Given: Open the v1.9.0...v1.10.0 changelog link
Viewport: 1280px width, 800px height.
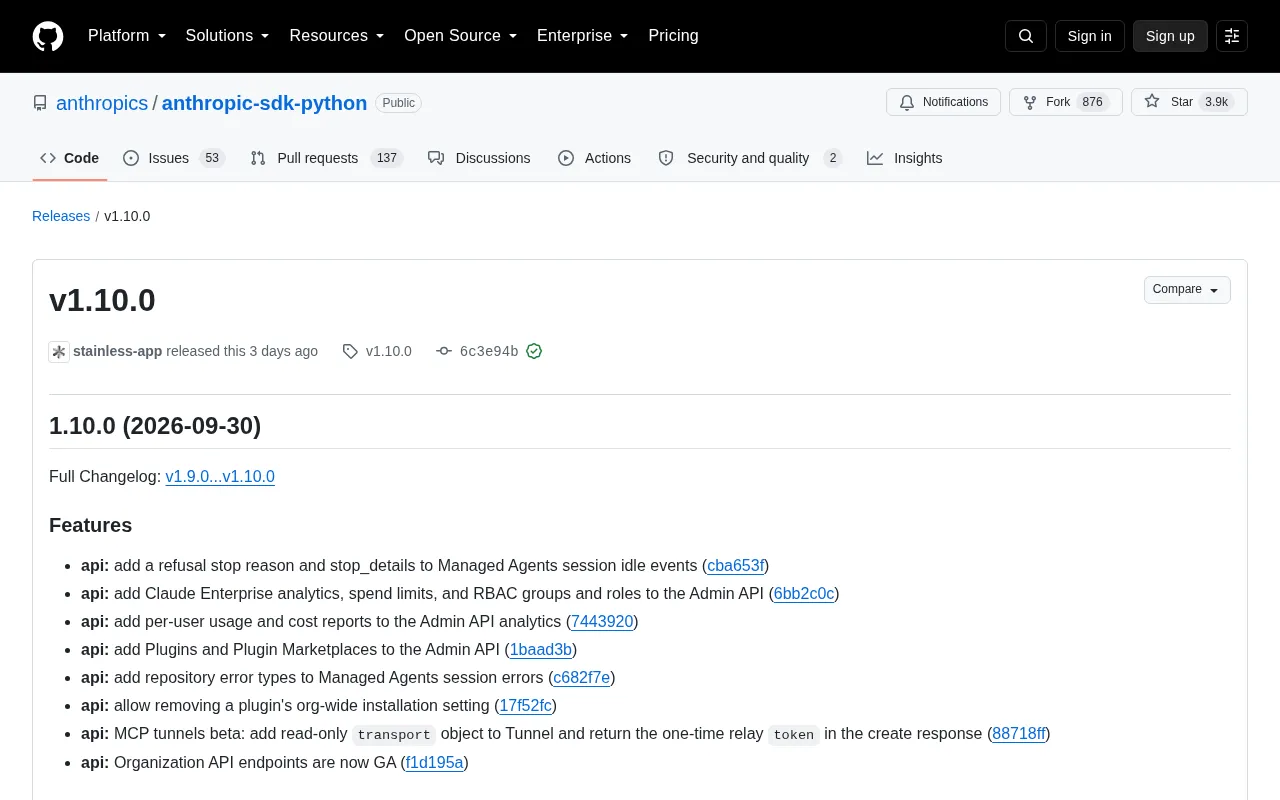Looking at the screenshot, I should coord(220,477).
